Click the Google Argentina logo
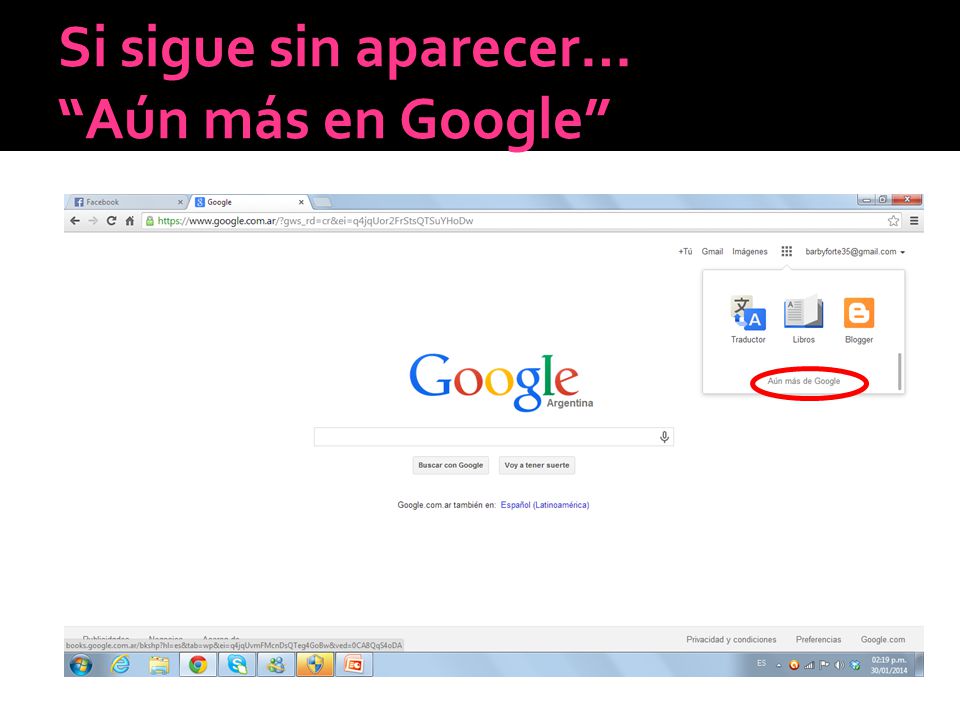The height and width of the screenshot is (720, 960). 501,381
